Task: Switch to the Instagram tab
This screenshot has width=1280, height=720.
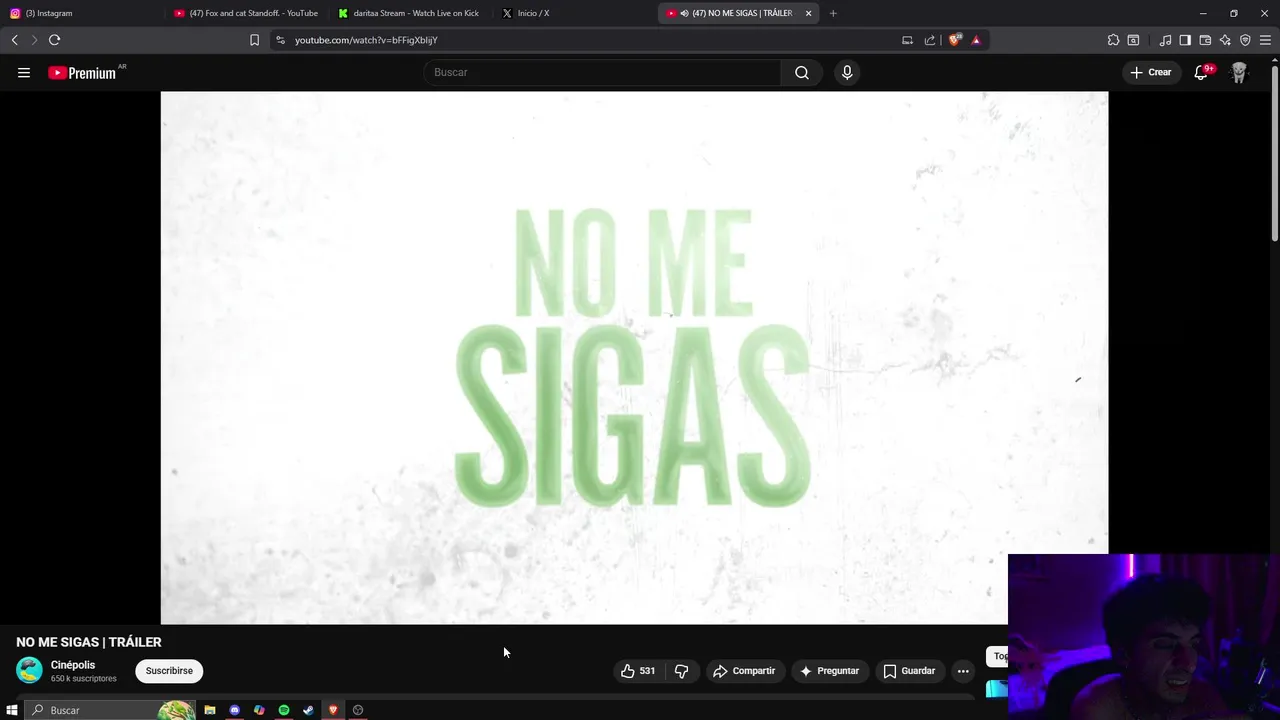Action: coord(80,13)
